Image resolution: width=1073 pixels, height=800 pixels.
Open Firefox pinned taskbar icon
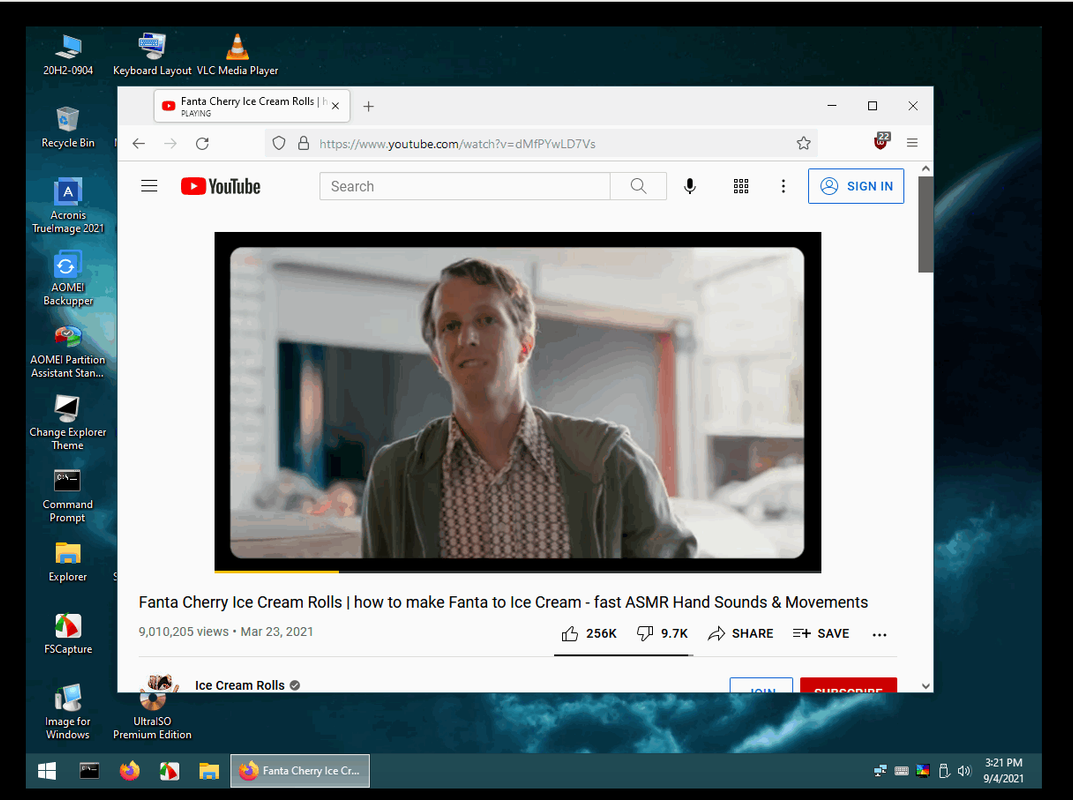tap(129, 771)
